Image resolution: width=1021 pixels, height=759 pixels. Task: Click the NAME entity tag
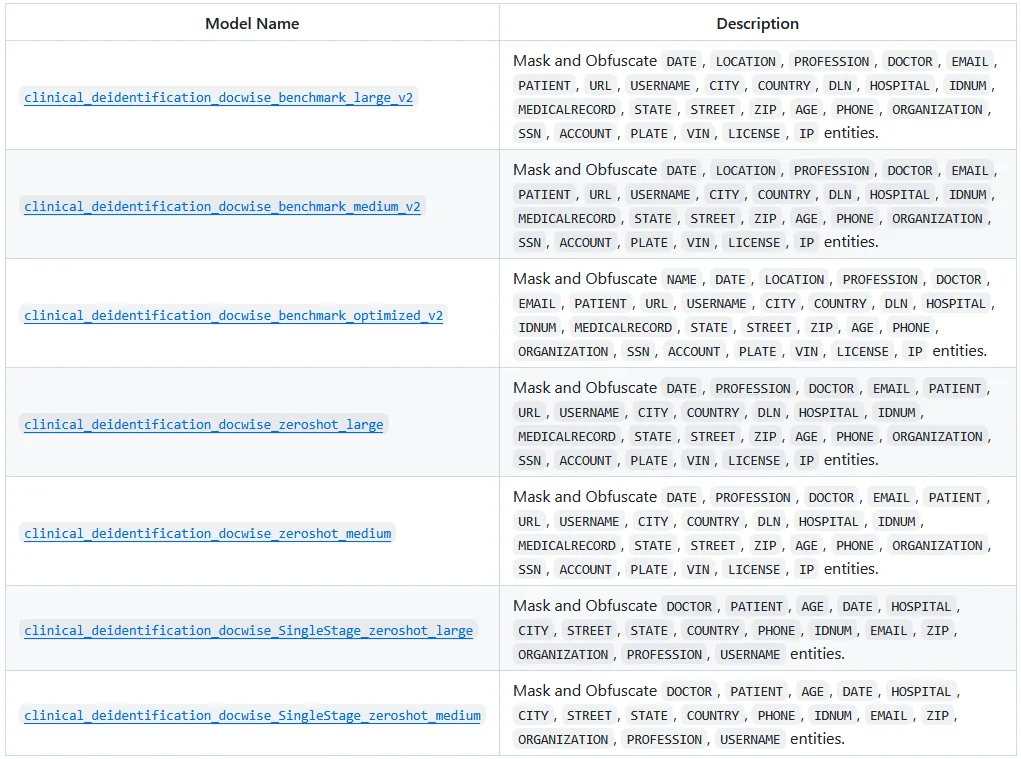(x=681, y=280)
